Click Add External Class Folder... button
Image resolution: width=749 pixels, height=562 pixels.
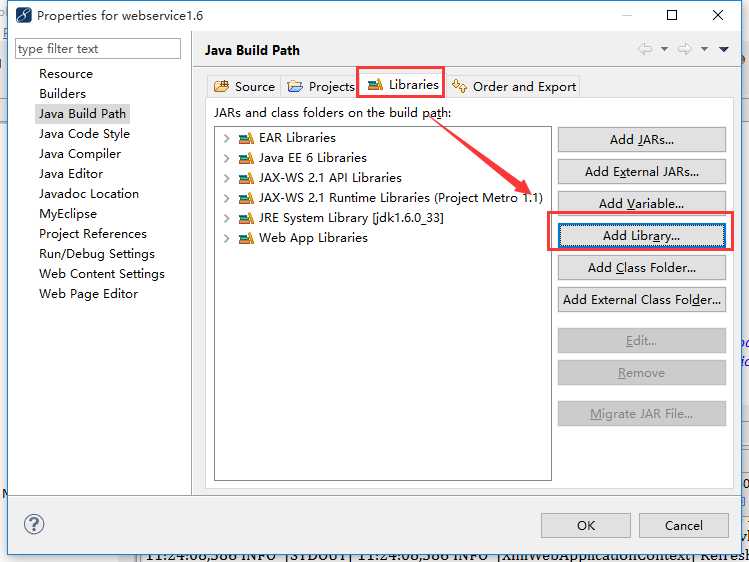click(642, 299)
